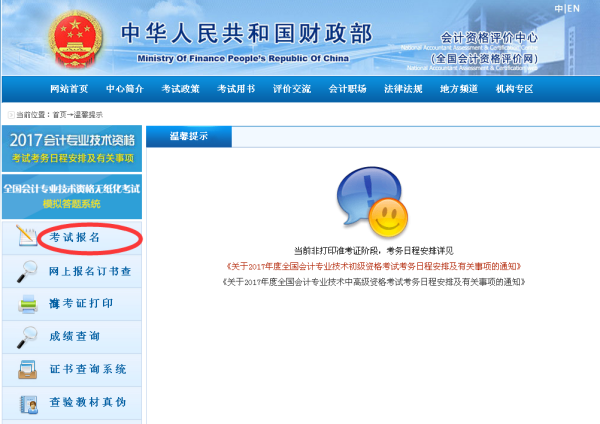
Task: Click the book icon beside 查验教材真伪
Action: (29, 404)
